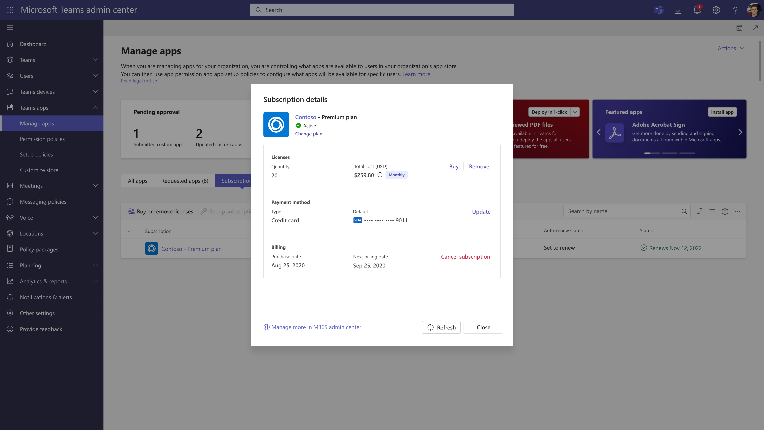Viewport: 764px width, 430px height.
Task: Click the Change plan link
Action: tap(308, 134)
